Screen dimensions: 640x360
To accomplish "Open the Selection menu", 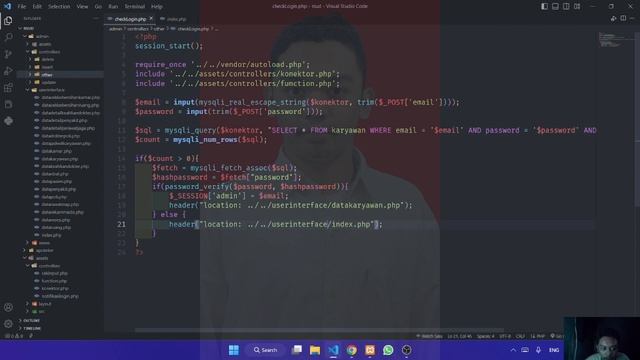I will coord(59,7).
